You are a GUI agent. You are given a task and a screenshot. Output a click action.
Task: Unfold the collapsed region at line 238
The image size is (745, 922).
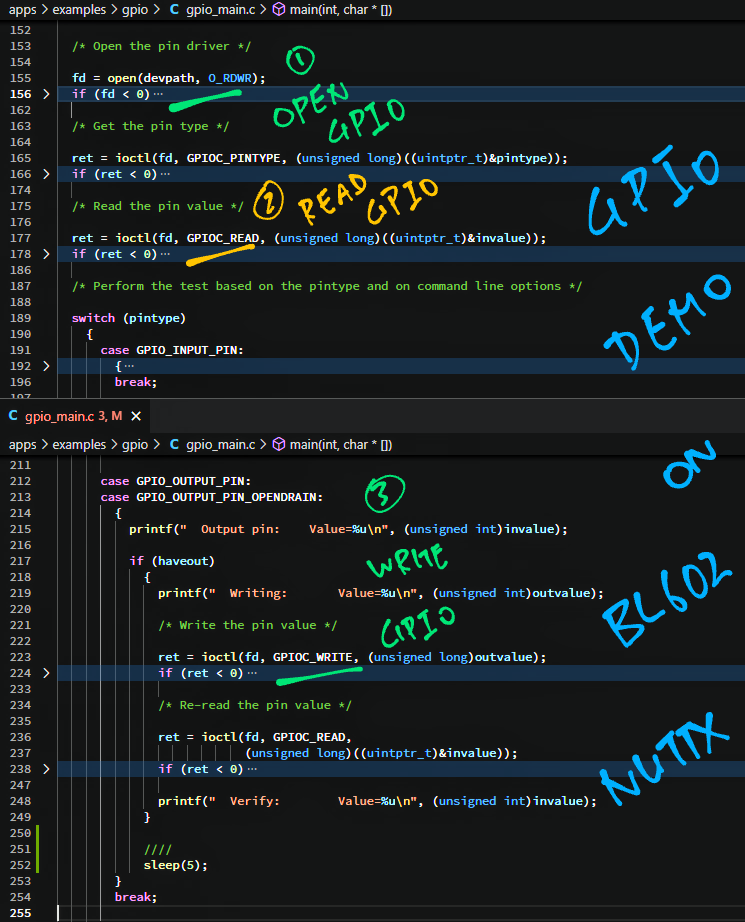(x=46, y=769)
